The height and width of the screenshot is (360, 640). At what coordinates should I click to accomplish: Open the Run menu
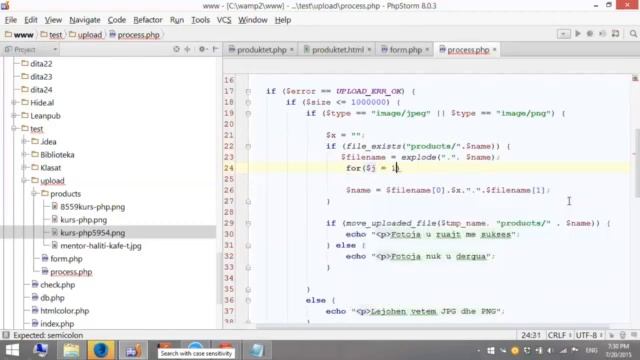pos(177,20)
